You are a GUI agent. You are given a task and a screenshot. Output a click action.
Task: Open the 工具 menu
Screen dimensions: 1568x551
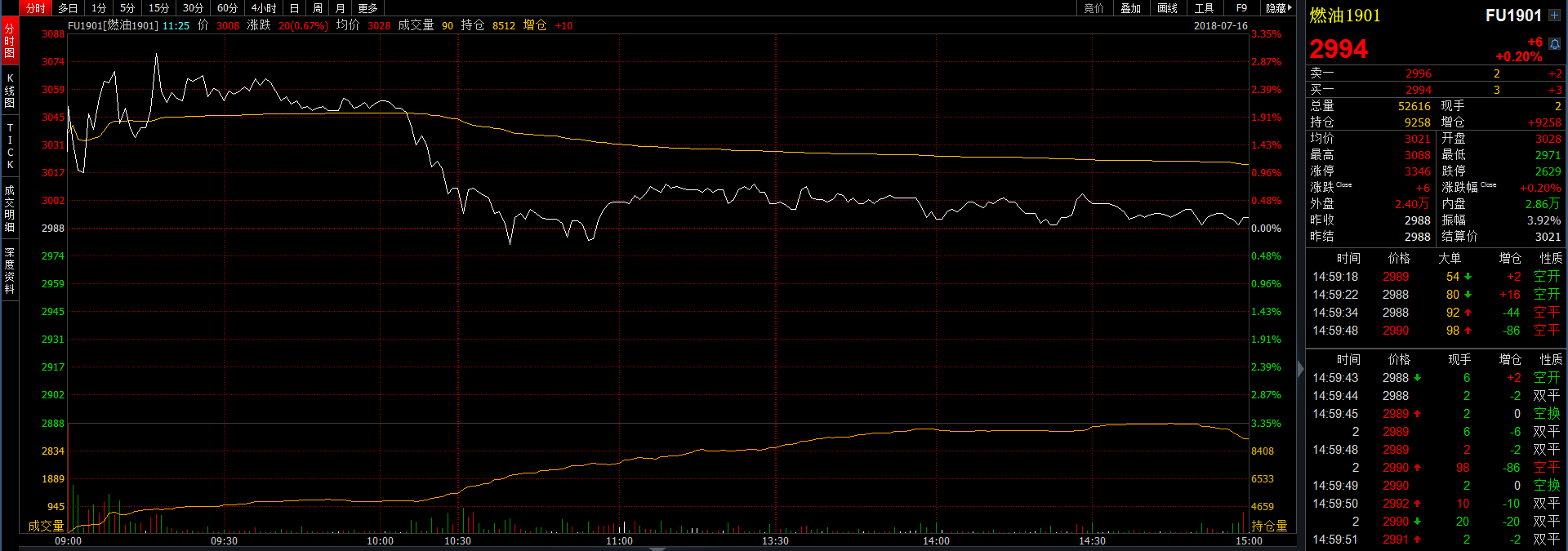[1204, 8]
